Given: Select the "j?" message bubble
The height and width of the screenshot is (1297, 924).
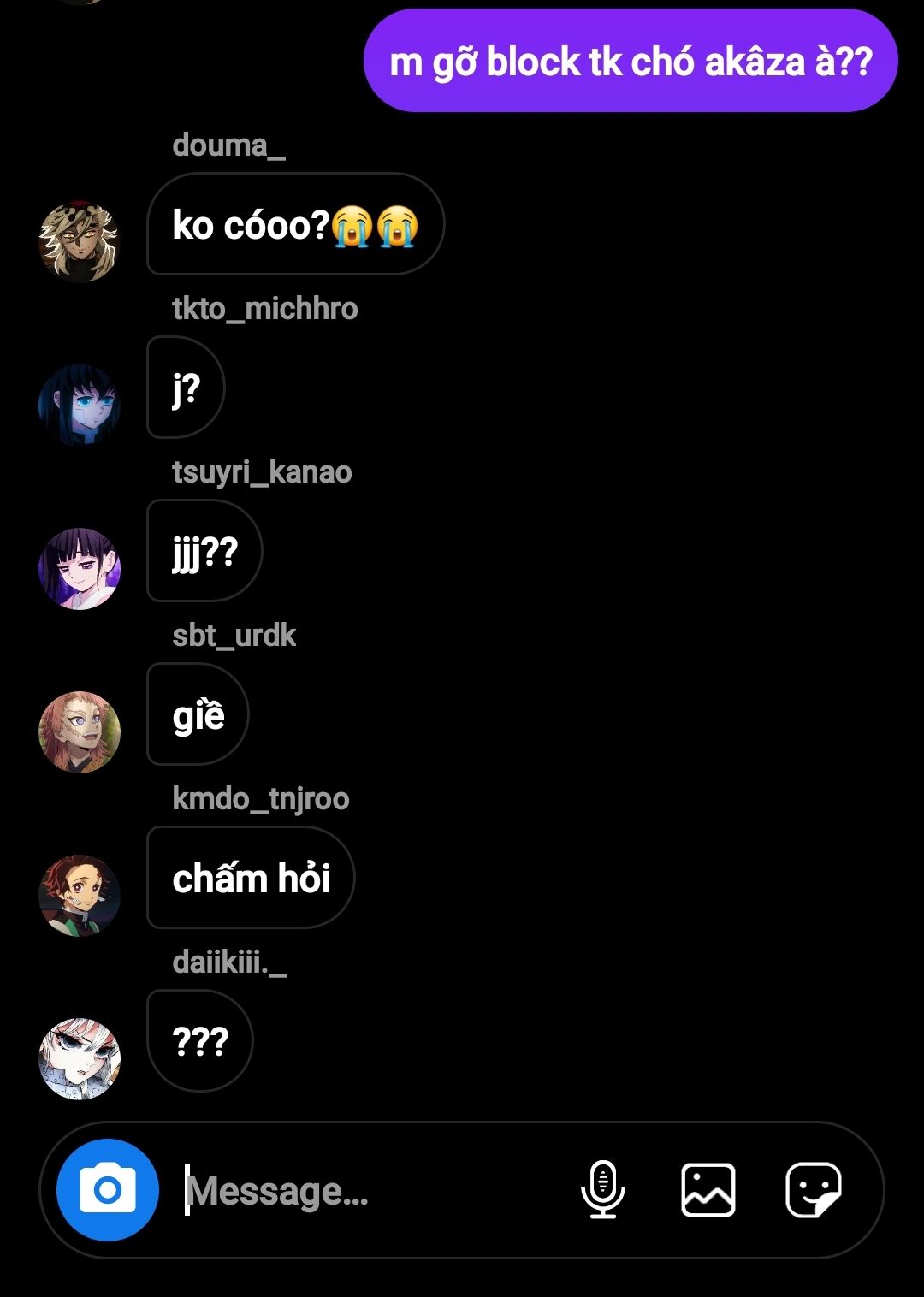Looking at the screenshot, I should [186, 388].
